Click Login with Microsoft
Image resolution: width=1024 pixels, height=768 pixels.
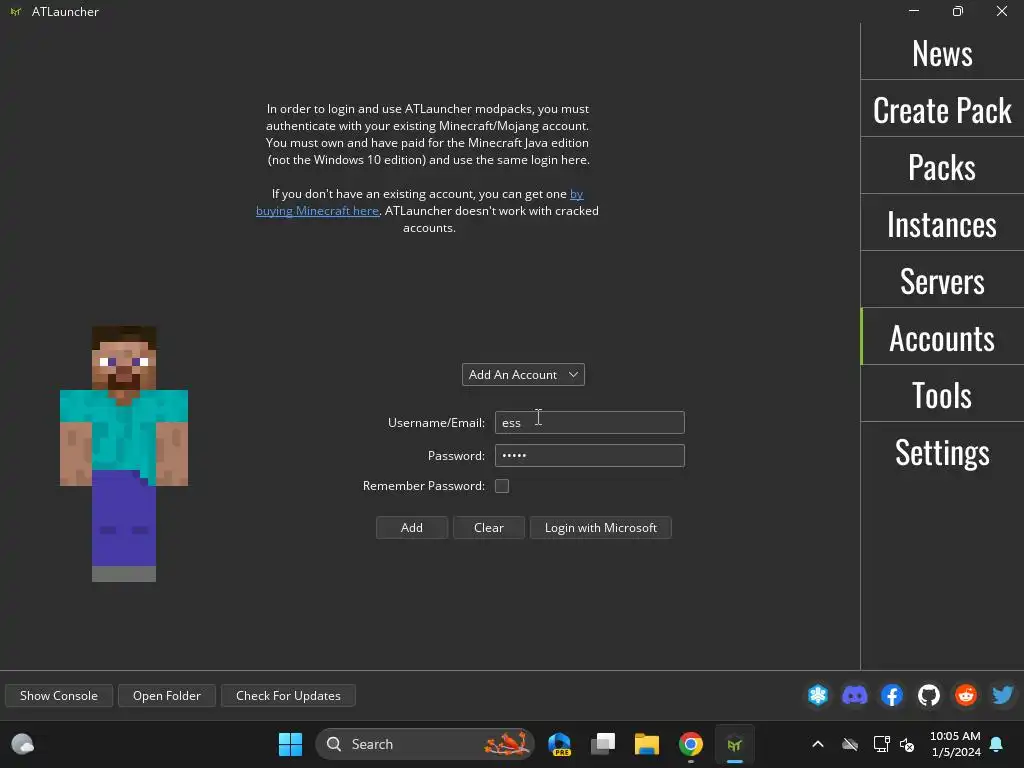[x=600, y=528]
